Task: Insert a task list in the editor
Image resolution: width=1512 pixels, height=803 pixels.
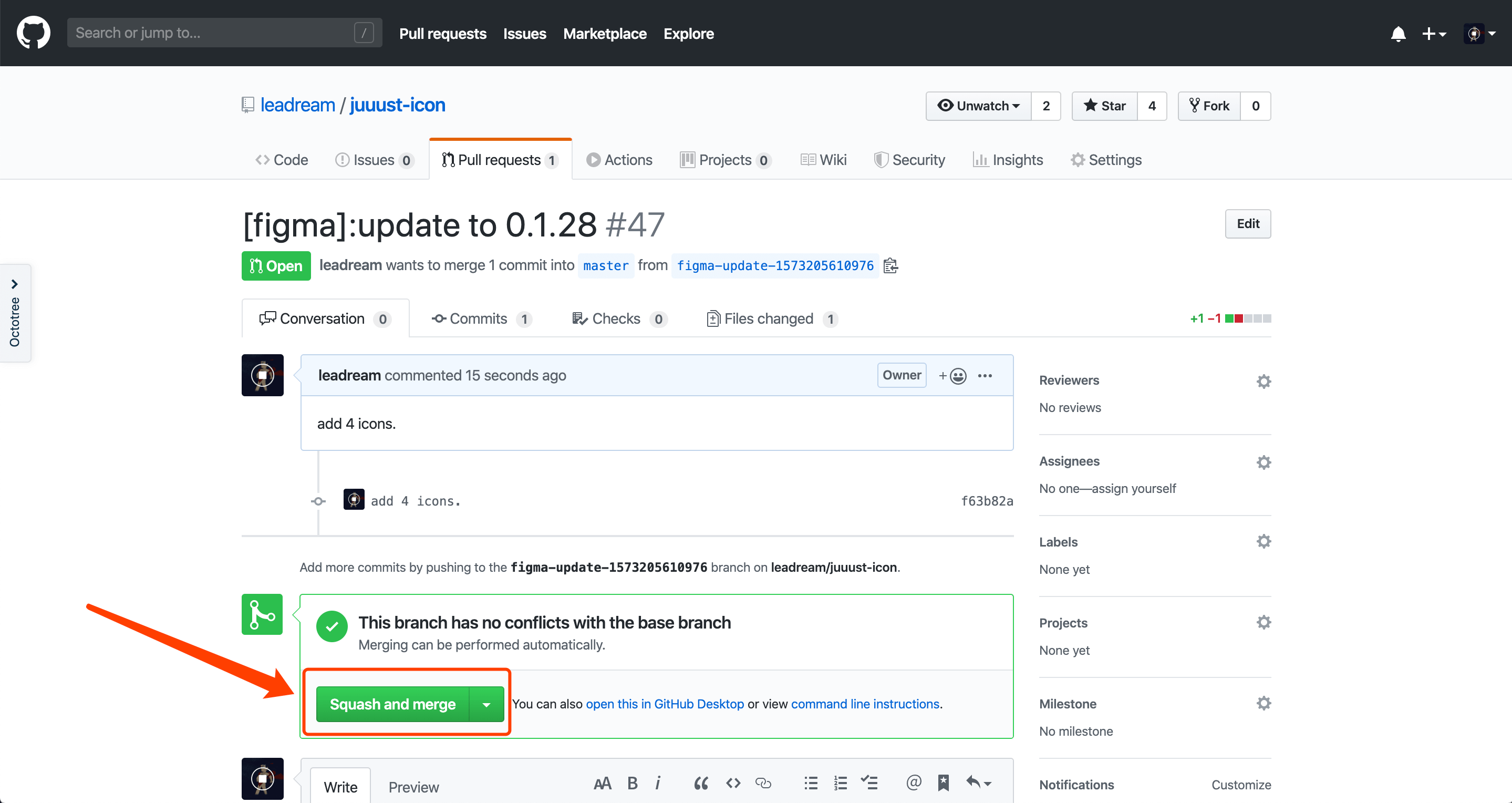Action: 869,783
